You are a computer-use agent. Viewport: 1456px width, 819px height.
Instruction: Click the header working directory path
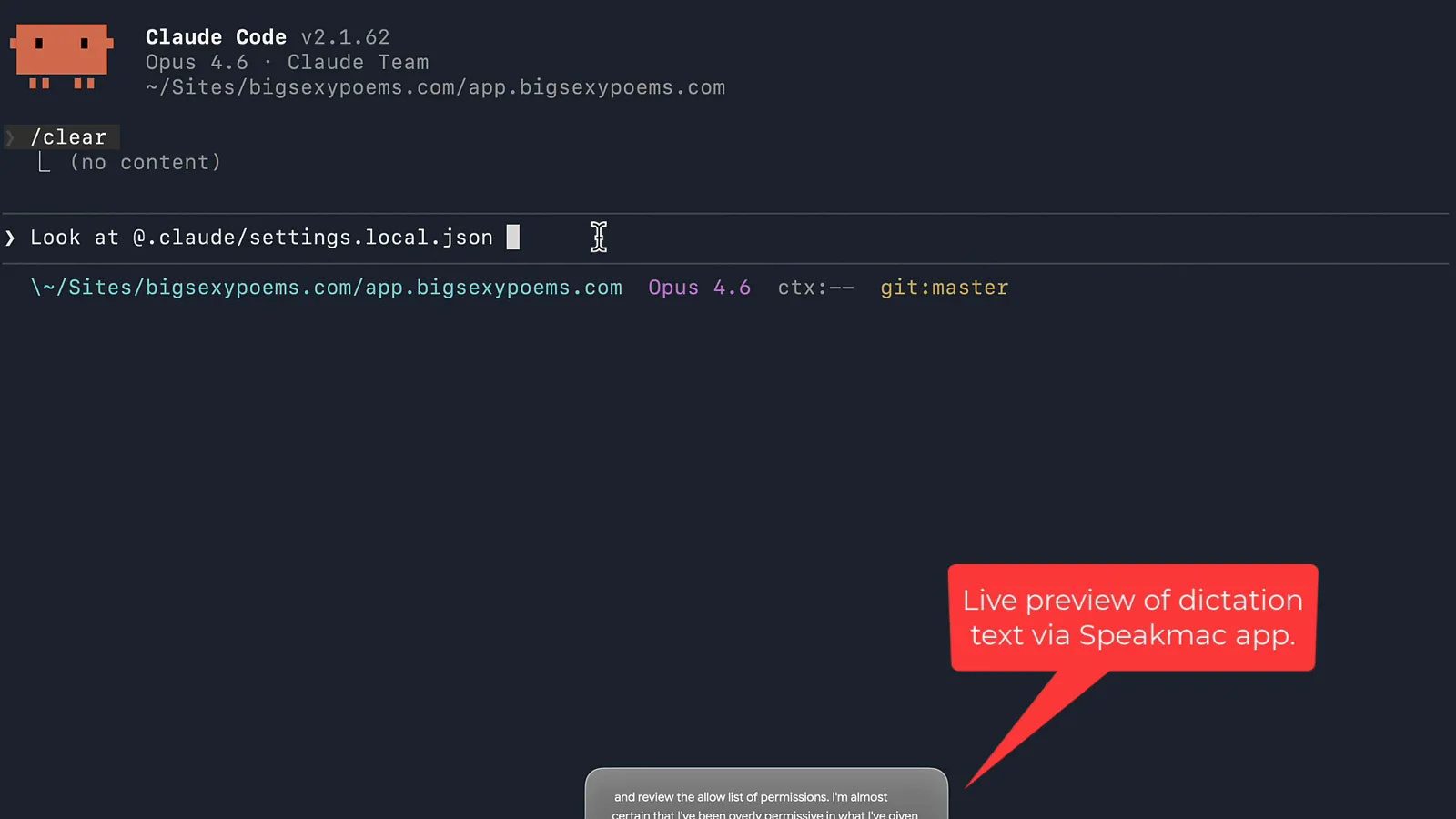pyautogui.click(x=435, y=88)
